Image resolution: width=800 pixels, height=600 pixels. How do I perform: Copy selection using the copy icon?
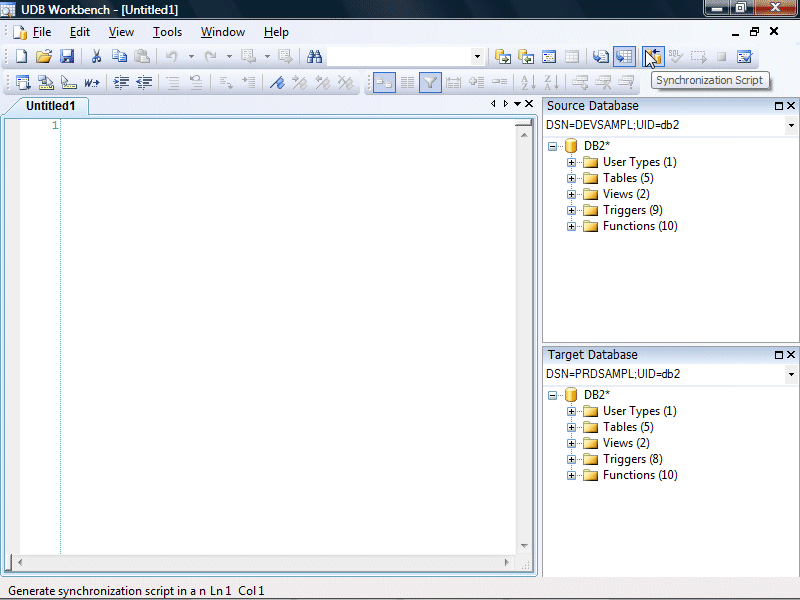[x=119, y=56]
